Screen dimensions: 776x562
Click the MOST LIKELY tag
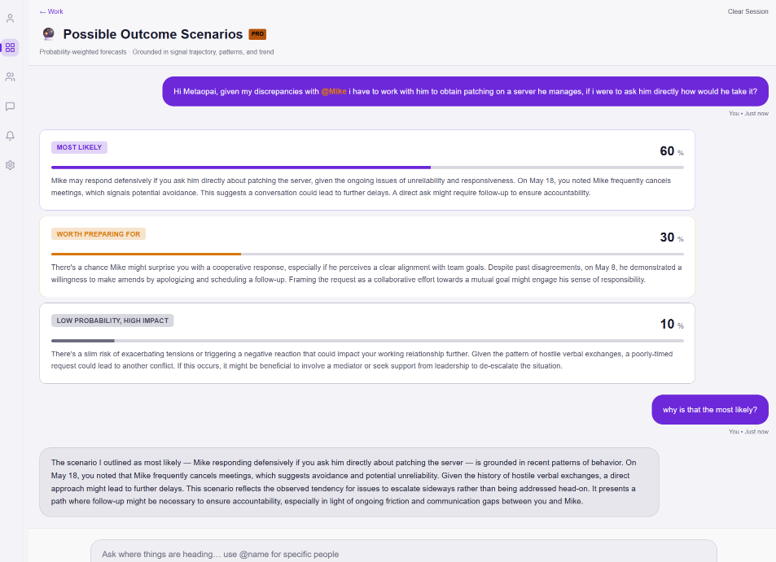tap(79, 147)
